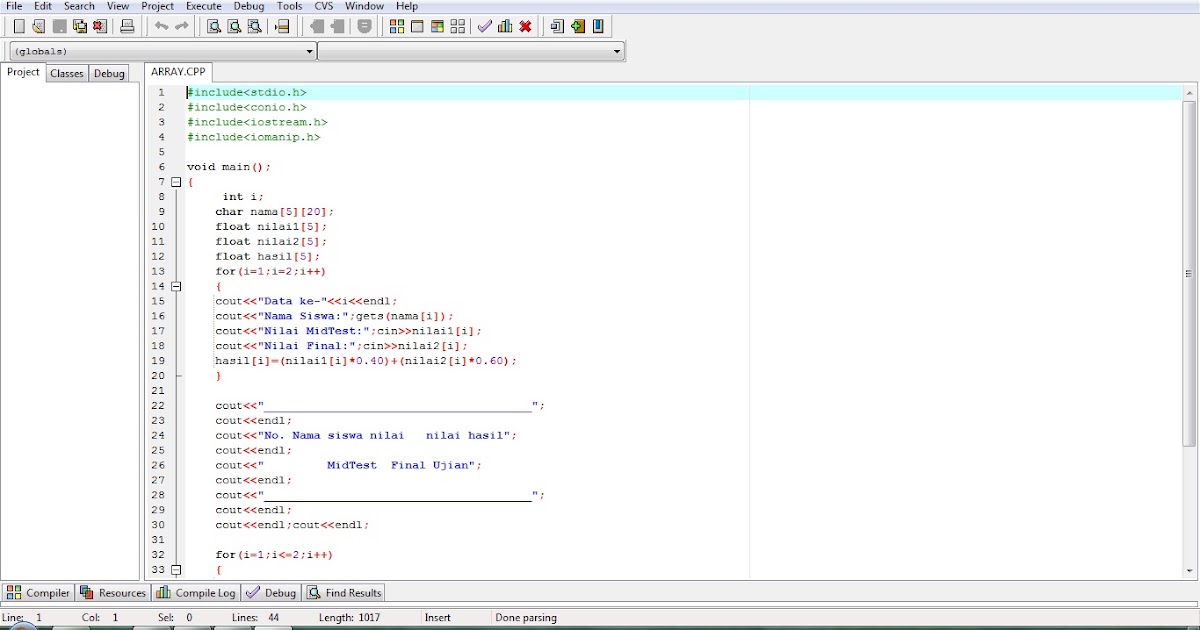This screenshot has height=630, width=1200.
Task: Click the Find magnifier icon
Action: click(x=214, y=26)
